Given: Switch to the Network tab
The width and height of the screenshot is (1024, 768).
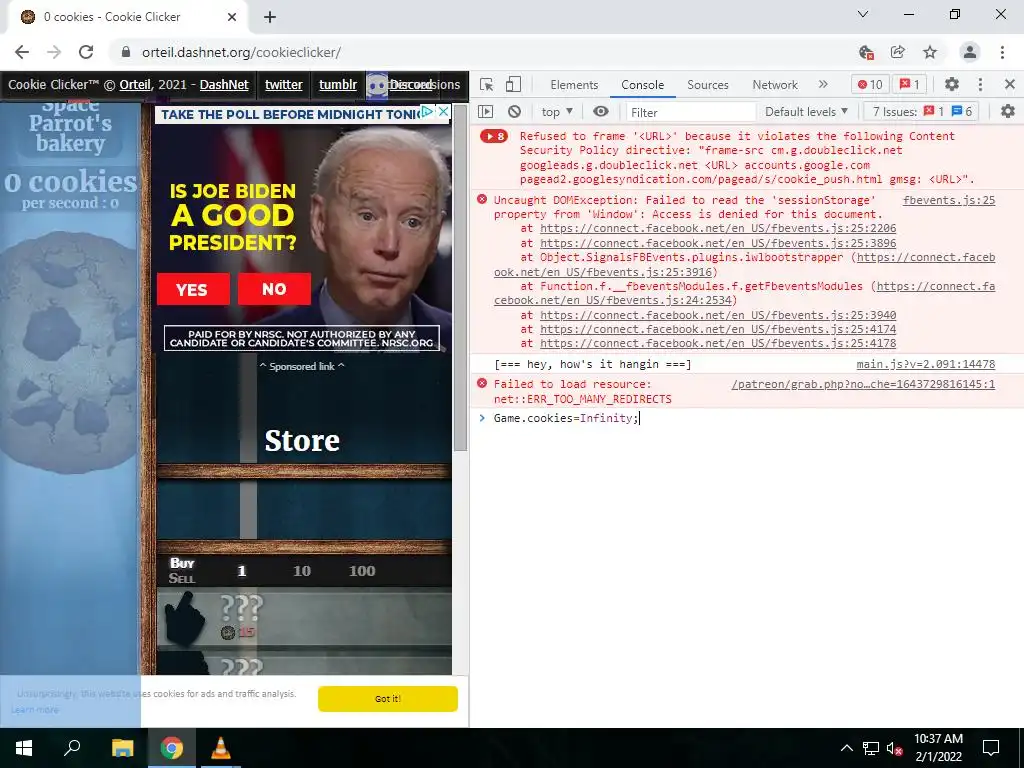Looking at the screenshot, I should (775, 85).
